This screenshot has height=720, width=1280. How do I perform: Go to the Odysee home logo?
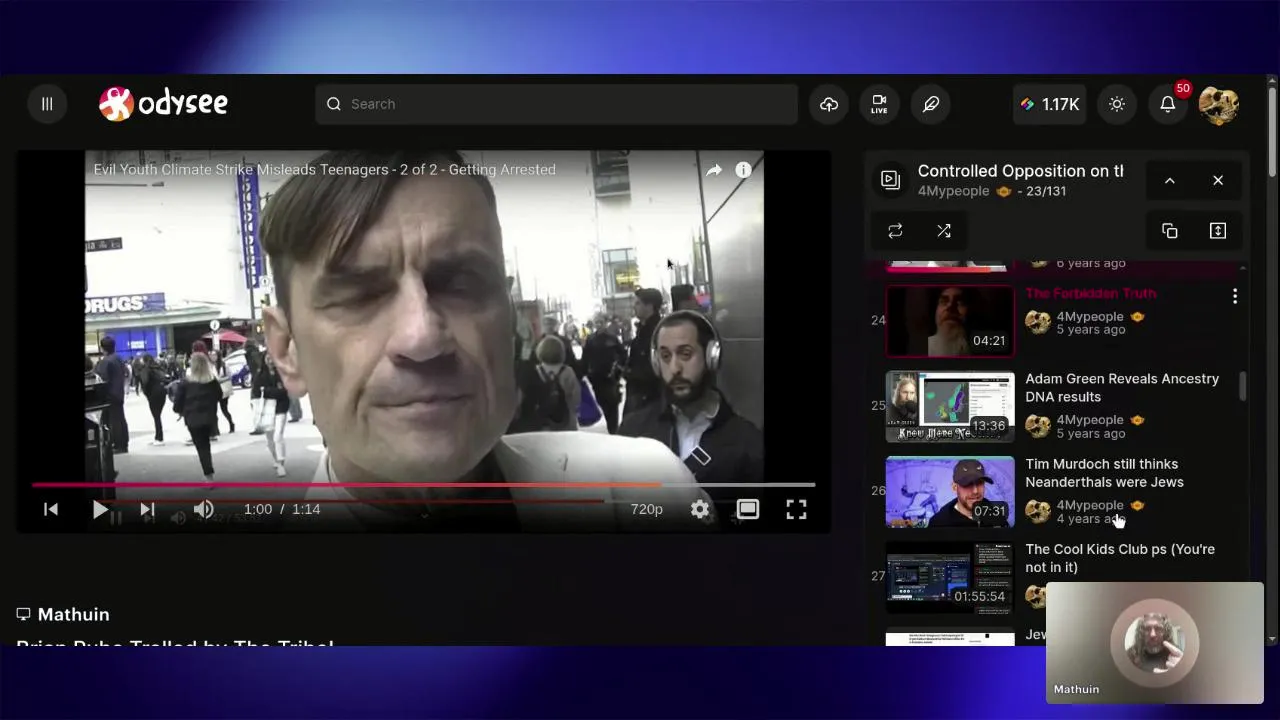[164, 104]
